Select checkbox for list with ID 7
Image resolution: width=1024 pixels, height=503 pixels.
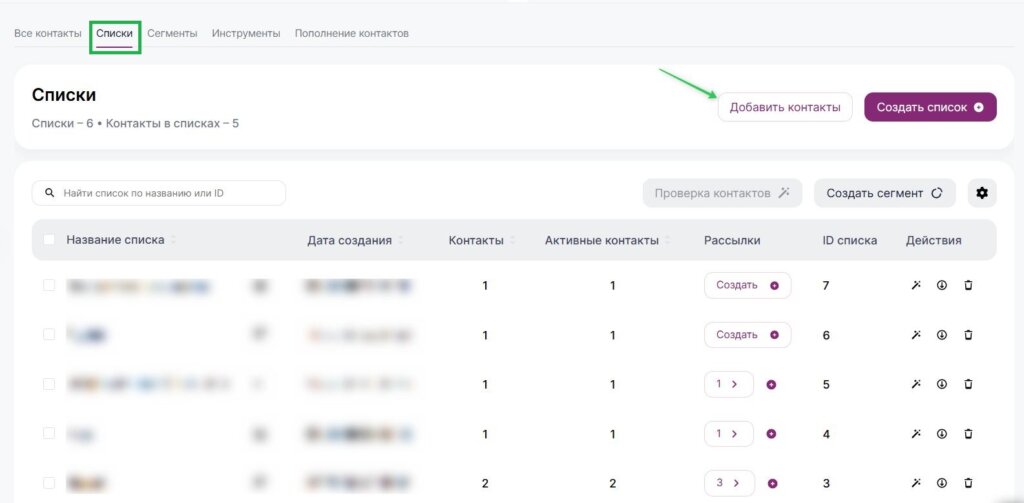pyautogui.click(x=49, y=285)
